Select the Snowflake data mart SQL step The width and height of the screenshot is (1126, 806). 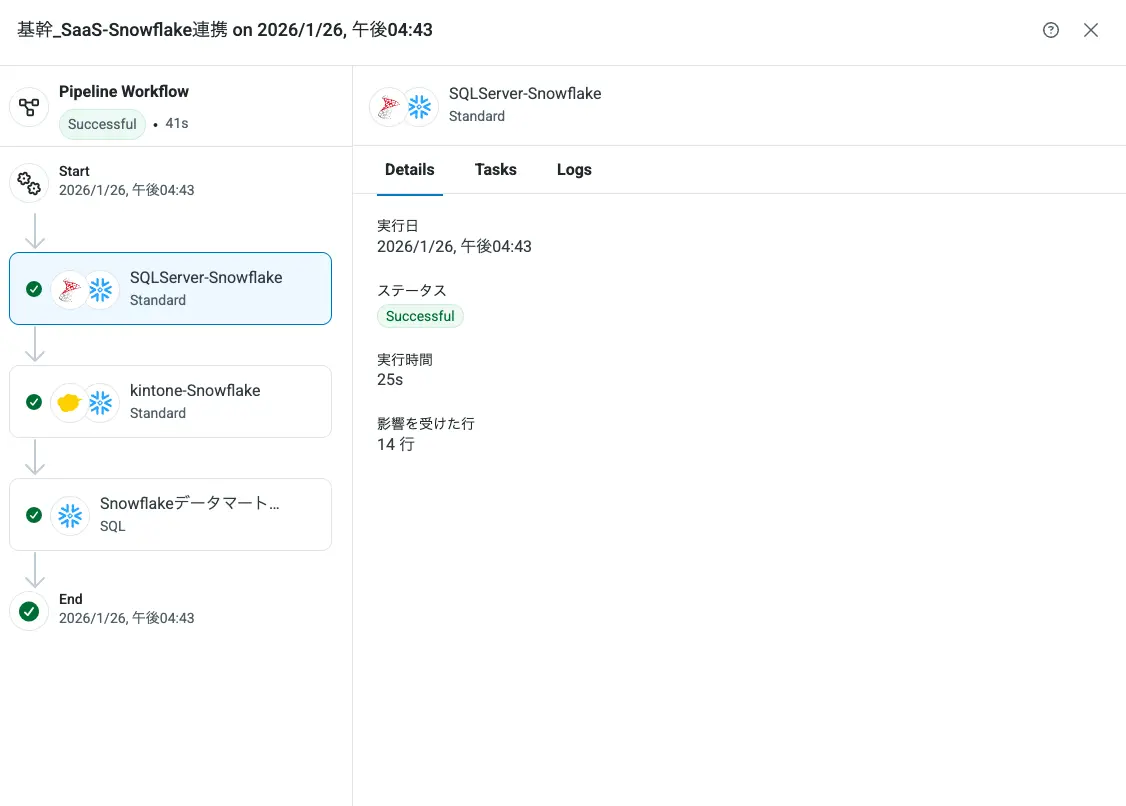click(190, 514)
